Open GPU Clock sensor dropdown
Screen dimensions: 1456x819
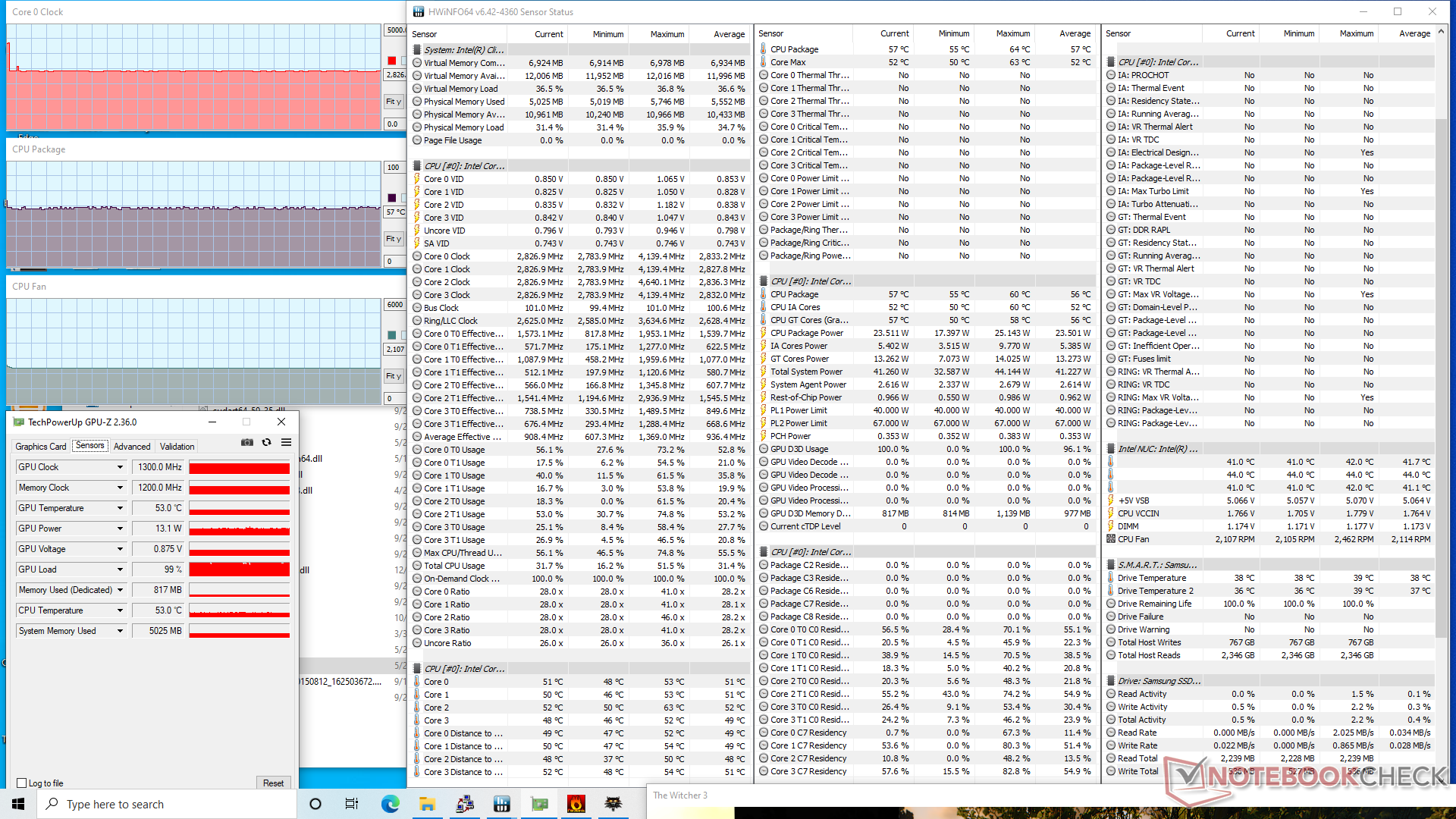tap(120, 467)
